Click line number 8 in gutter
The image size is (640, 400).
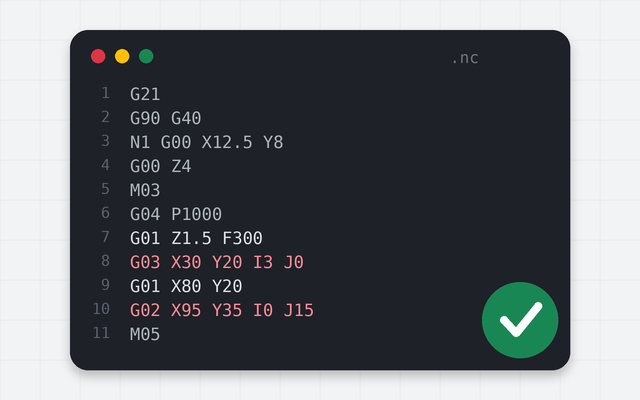(105, 261)
